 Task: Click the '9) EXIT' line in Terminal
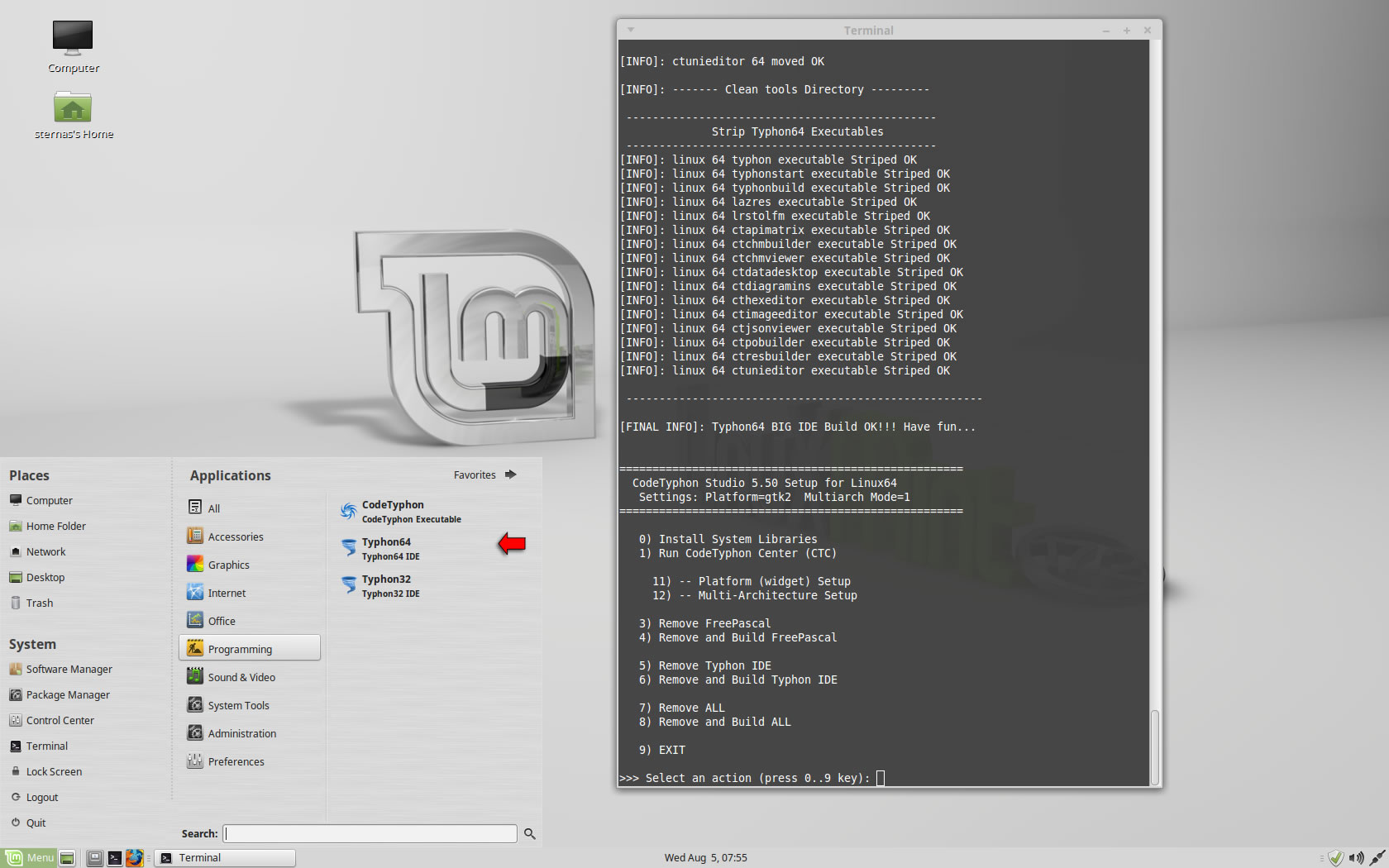coord(661,750)
